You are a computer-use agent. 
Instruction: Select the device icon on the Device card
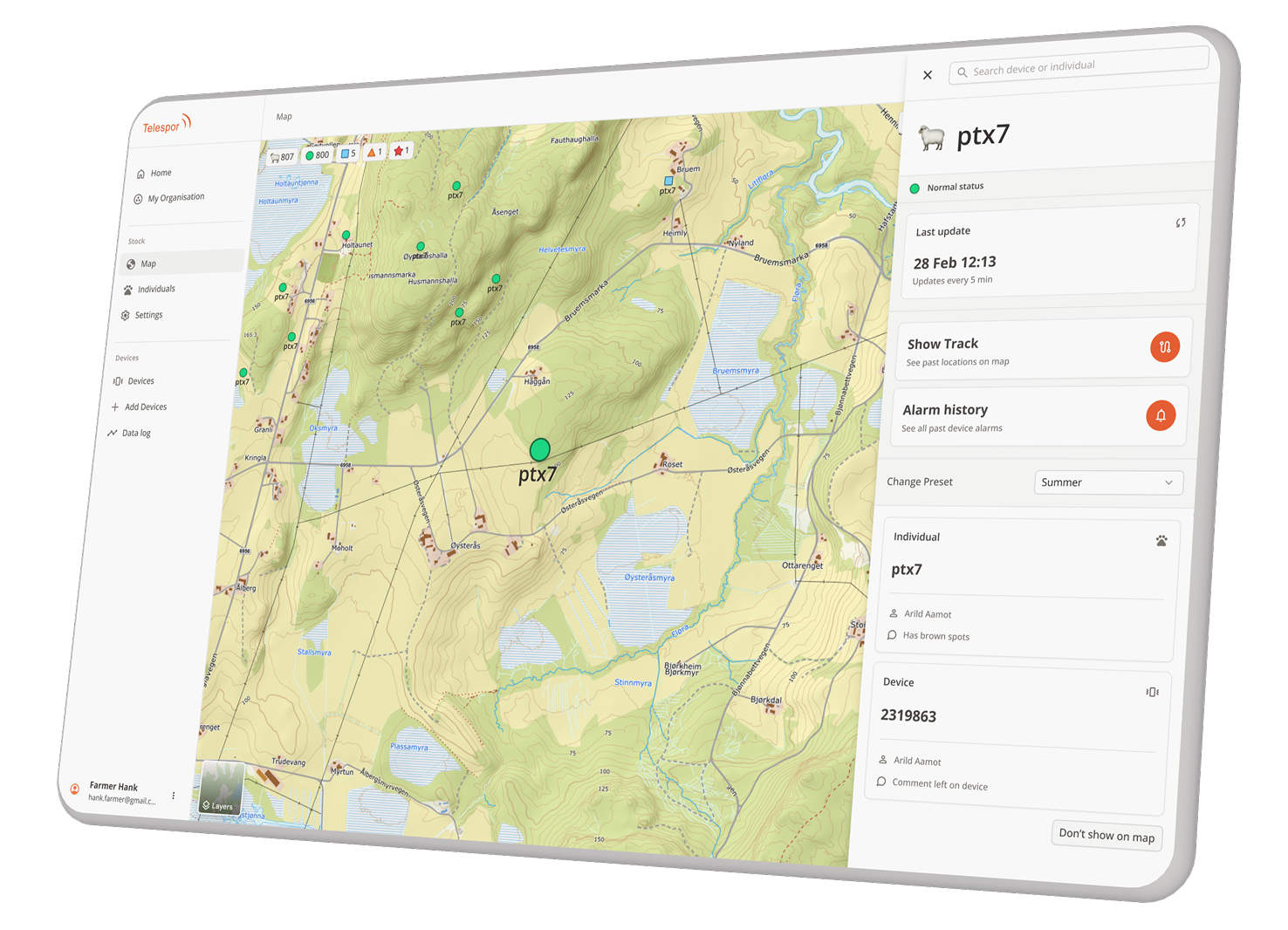(x=1152, y=691)
